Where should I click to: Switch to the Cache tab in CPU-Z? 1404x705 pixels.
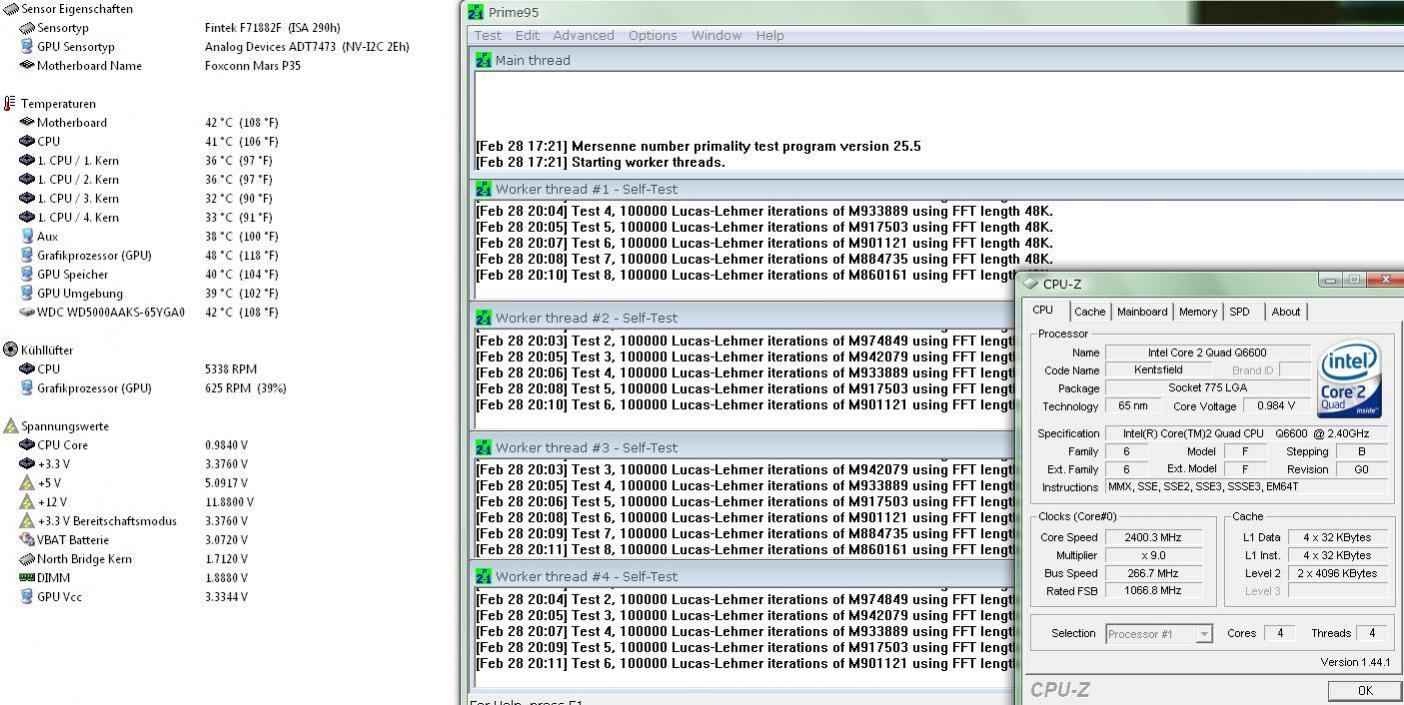pos(1090,312)
